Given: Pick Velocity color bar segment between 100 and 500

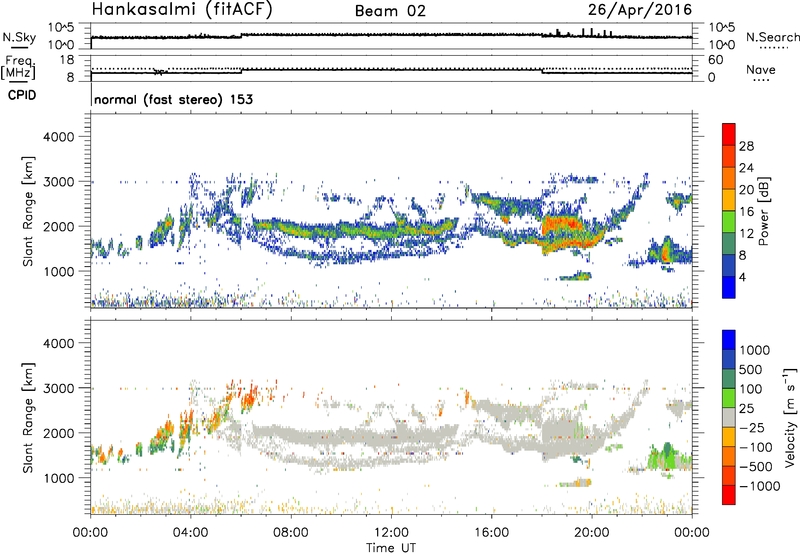Looking at the screenshot, I should [729, 379].
